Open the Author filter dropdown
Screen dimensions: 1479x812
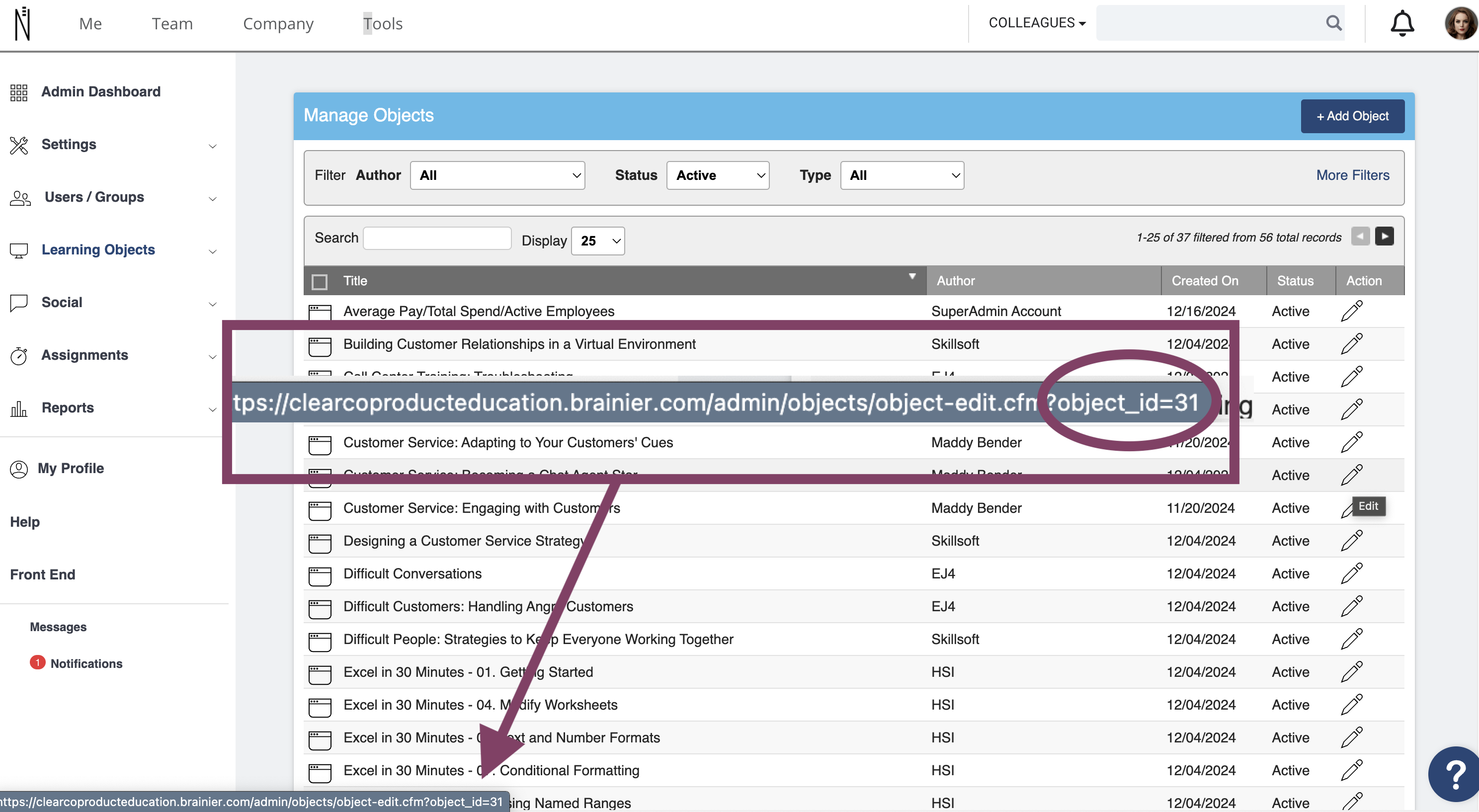497,175
